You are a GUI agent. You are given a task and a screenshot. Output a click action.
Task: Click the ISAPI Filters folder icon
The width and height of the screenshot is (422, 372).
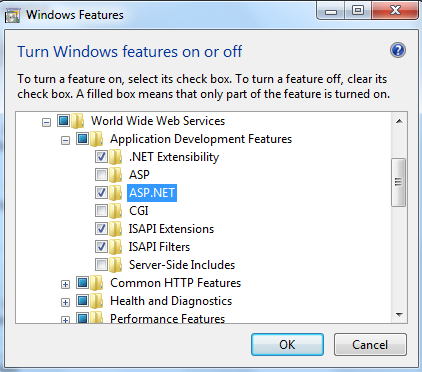(116, 247)
